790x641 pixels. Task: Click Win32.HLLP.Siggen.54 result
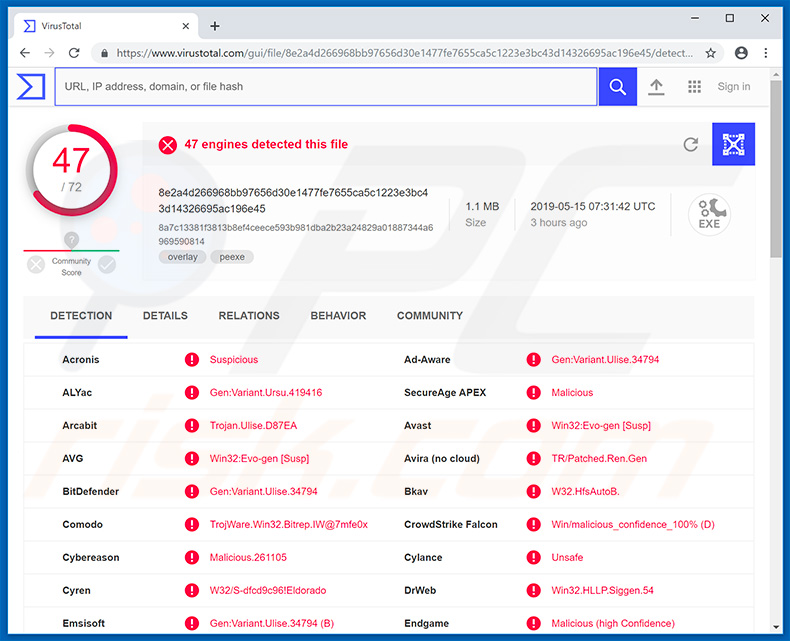(x=602, y=591)
